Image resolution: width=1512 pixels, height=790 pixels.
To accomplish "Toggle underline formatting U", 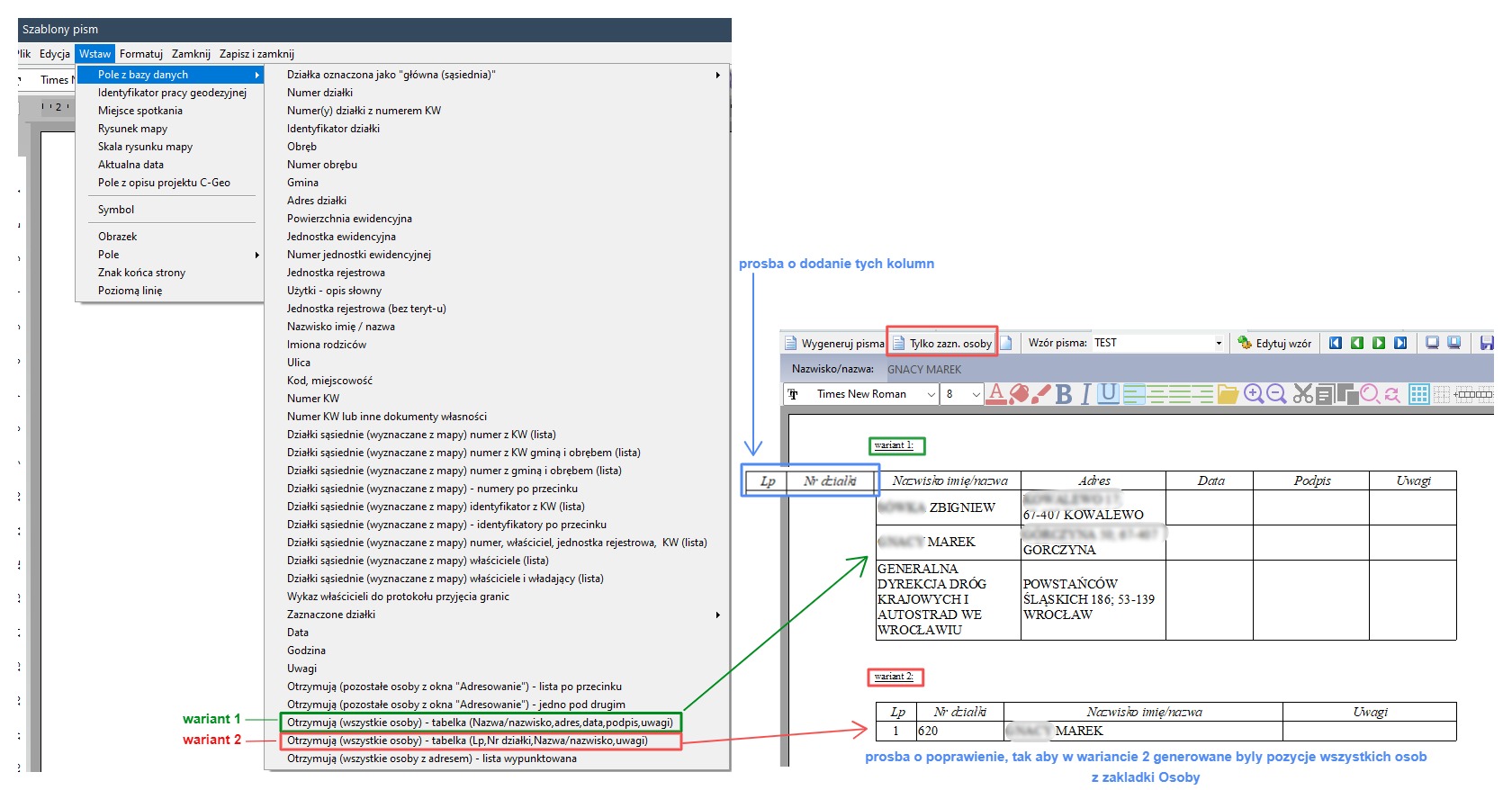I will point(1108,393).
